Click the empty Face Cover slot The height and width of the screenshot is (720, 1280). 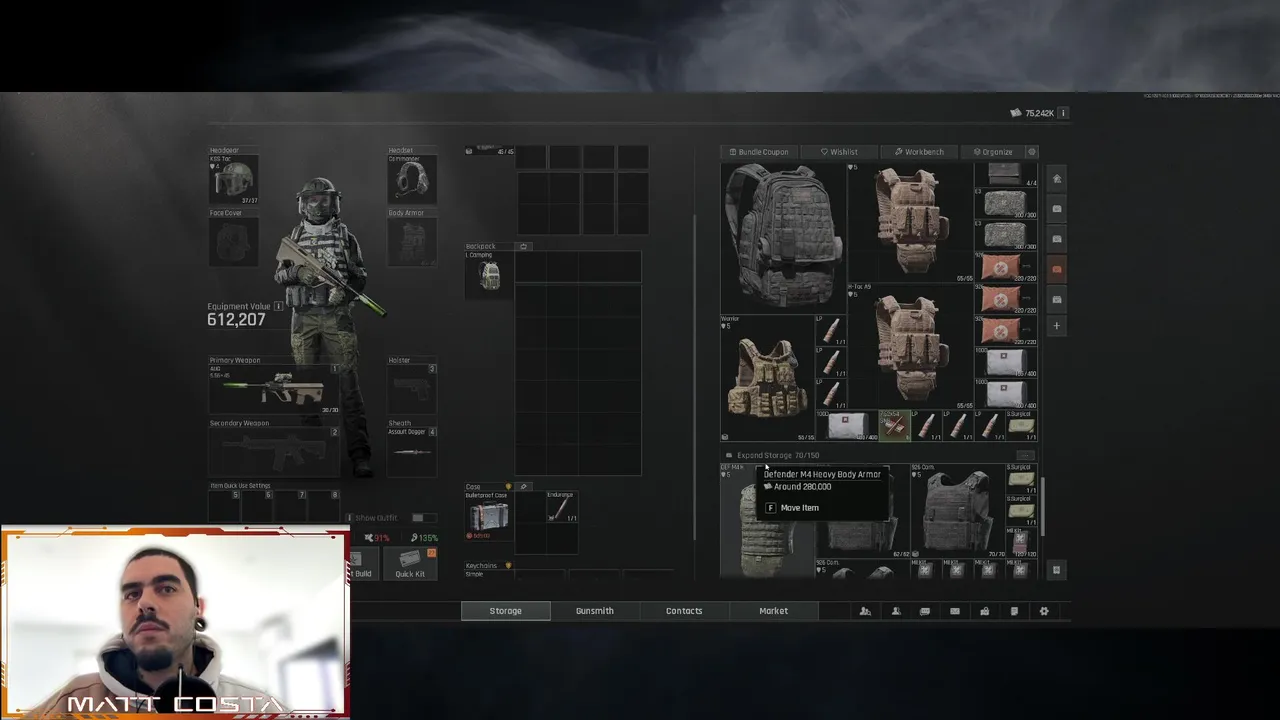233,242
